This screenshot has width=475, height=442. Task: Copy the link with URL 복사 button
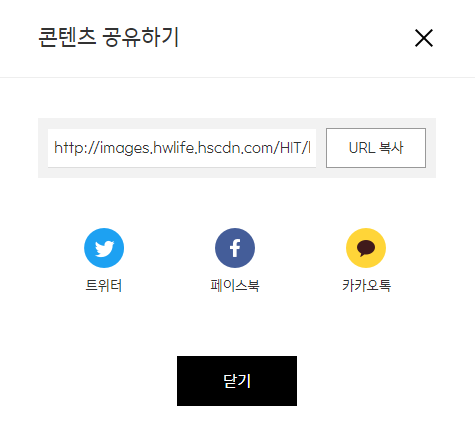[376, 148]
